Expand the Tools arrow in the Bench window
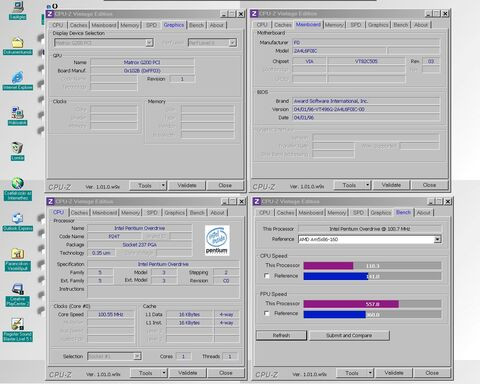This screenshot has width=480, height=384. pyautogui.click(x=370, y=373)
